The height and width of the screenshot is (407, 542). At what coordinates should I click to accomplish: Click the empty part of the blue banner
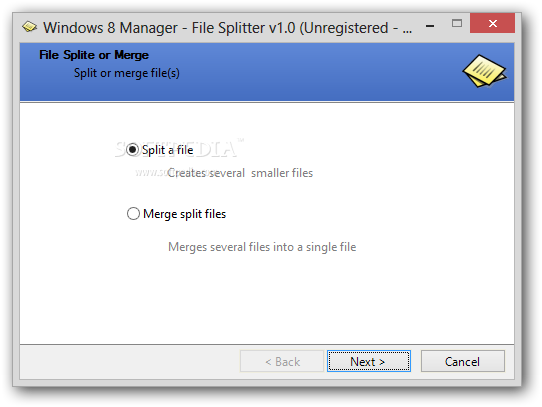click(x=311, y=73)
